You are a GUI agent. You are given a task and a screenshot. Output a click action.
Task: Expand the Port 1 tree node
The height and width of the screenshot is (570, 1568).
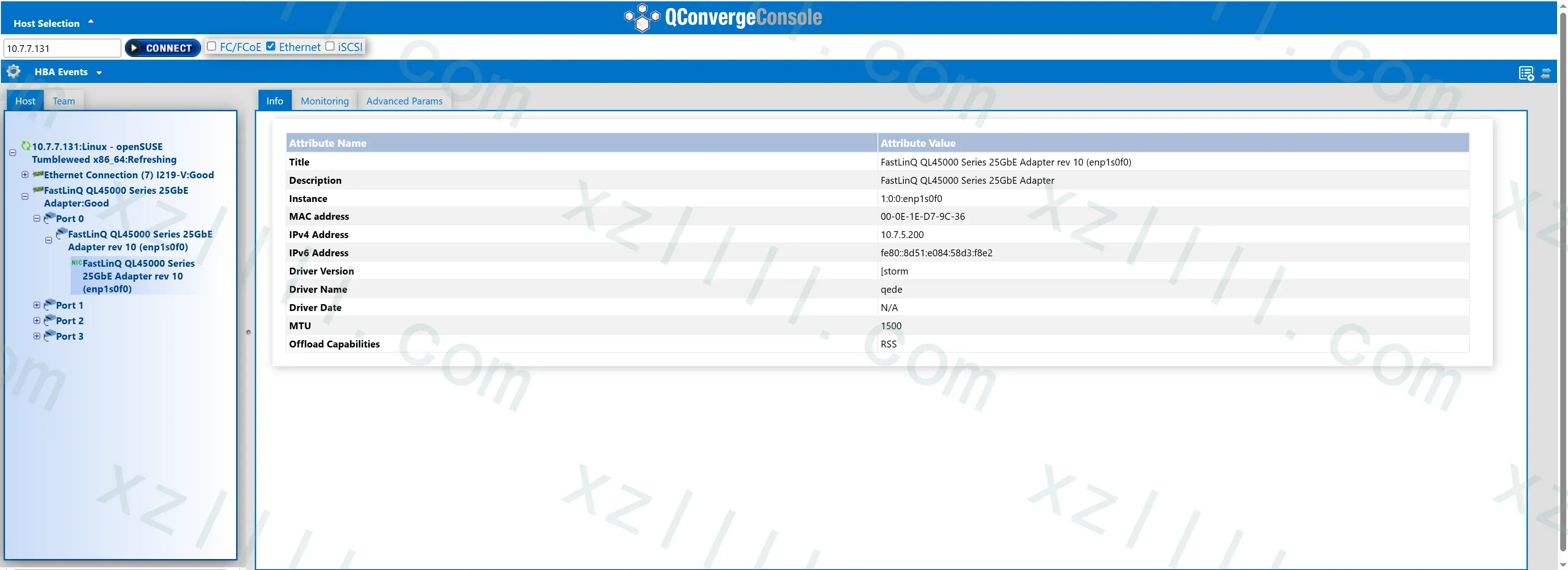(x=36, y=305)
